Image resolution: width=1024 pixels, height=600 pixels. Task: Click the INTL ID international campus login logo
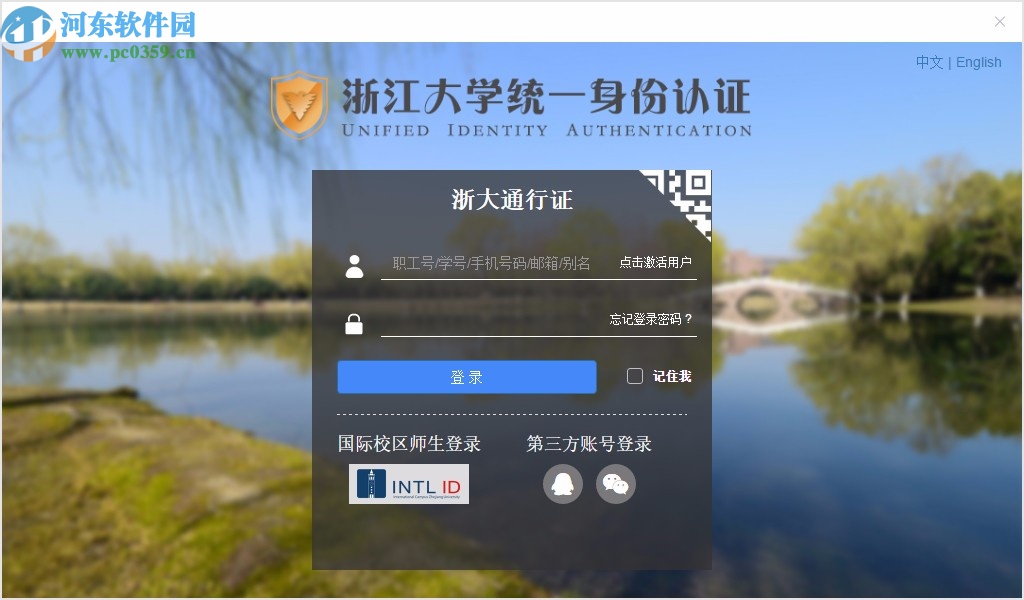pyautogui.click(x=411, y=484)
